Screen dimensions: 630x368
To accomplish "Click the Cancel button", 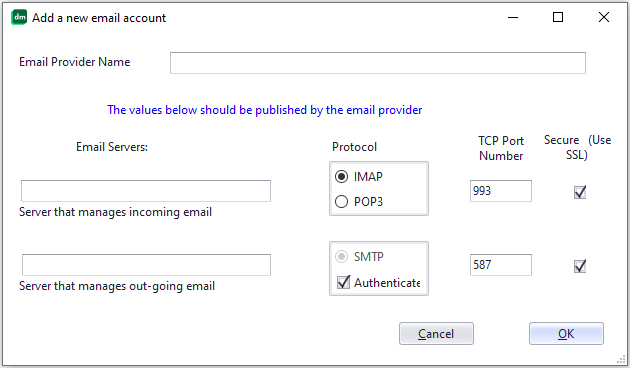I will 436,333.
